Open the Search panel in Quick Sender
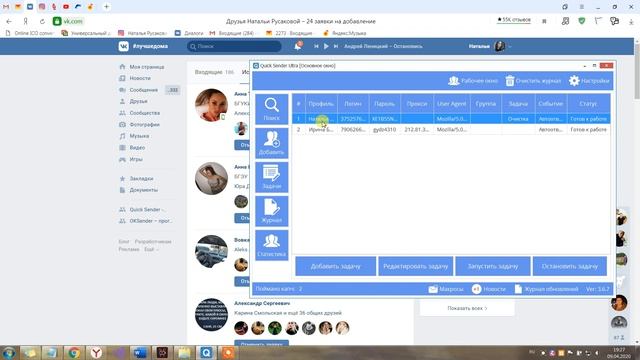This screenshot has width=640, height=360. 271,109
